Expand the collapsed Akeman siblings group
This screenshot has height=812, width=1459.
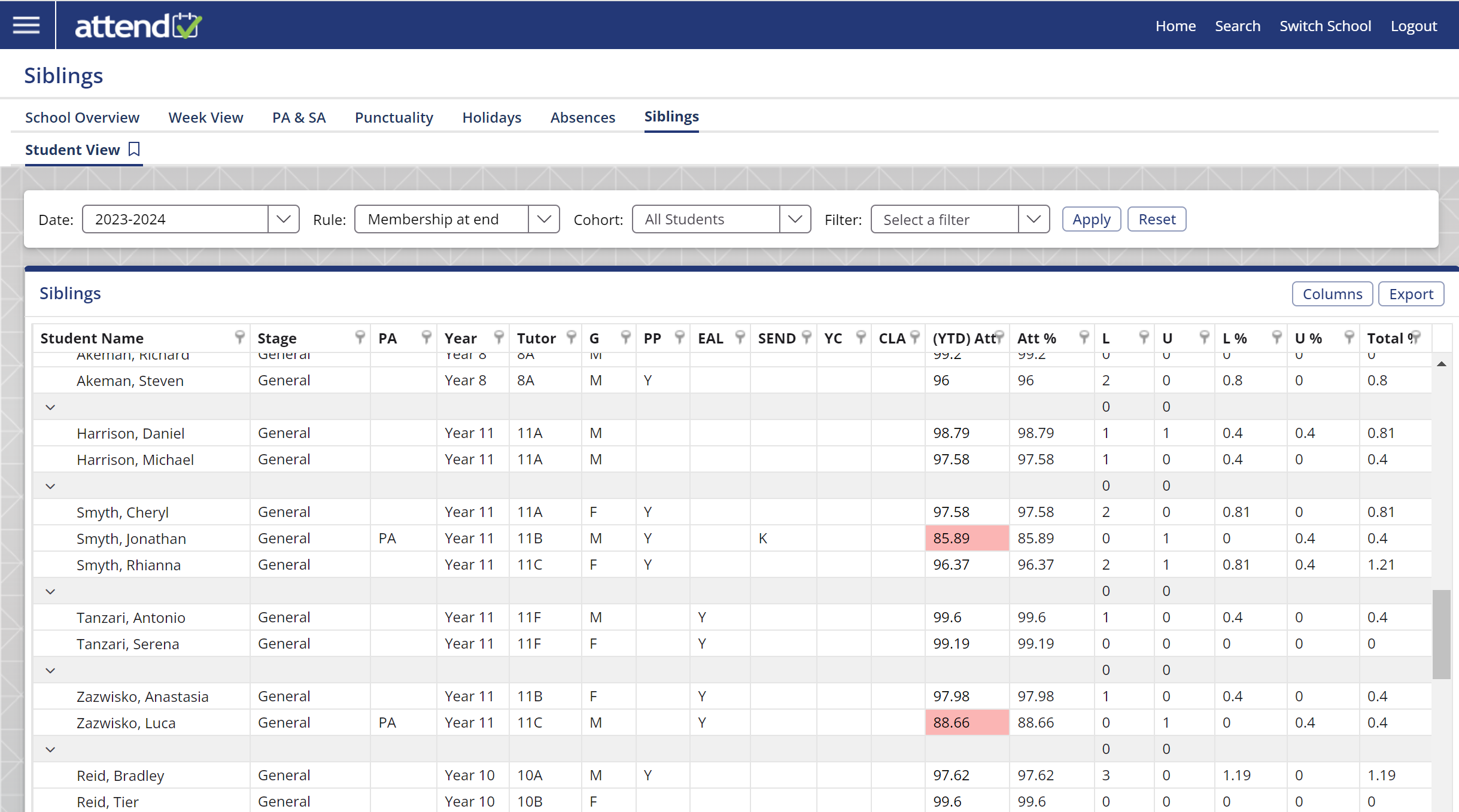click(50, 407)
